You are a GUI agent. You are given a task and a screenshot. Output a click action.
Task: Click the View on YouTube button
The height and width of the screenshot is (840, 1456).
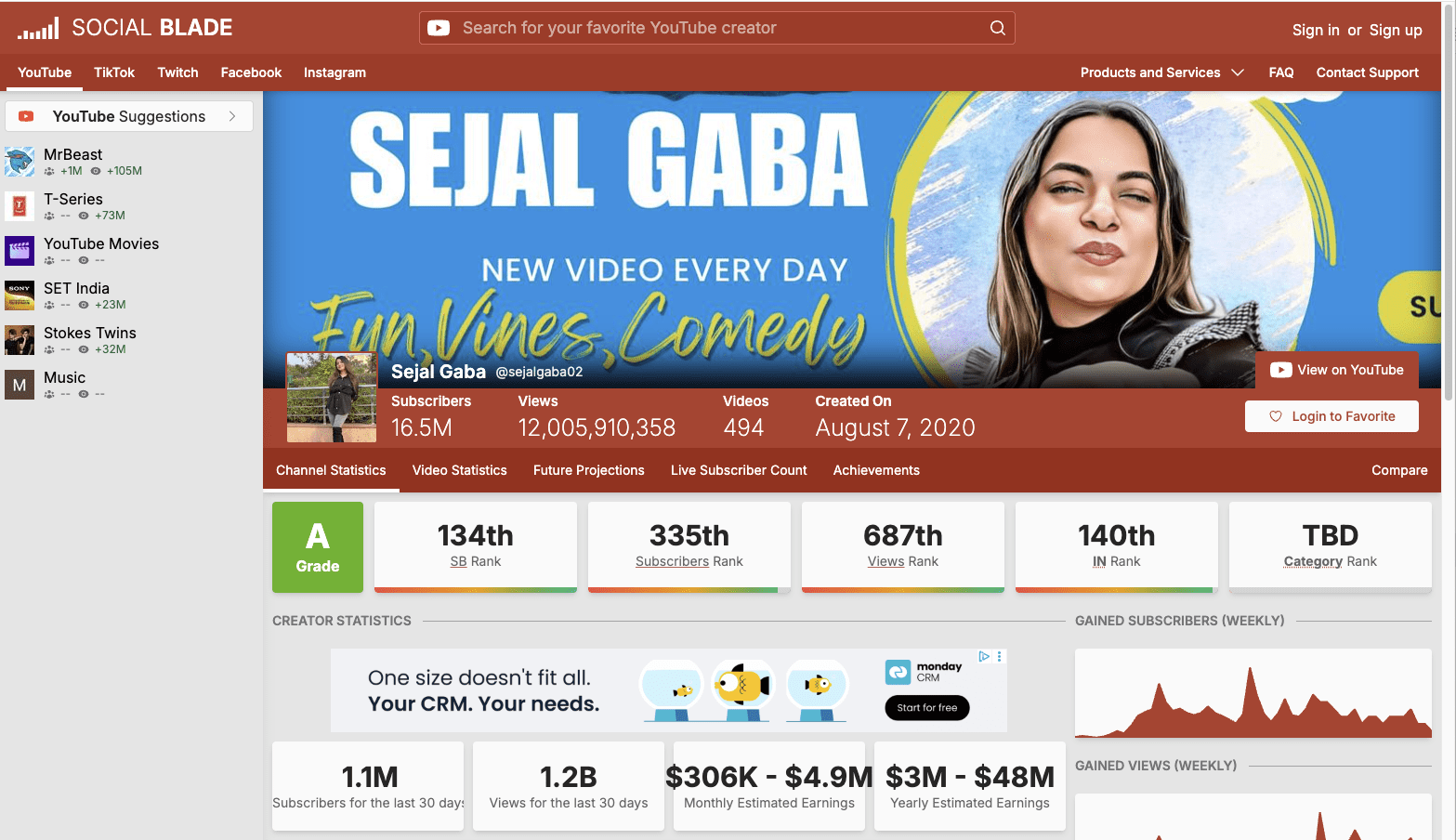point(1337,370)
